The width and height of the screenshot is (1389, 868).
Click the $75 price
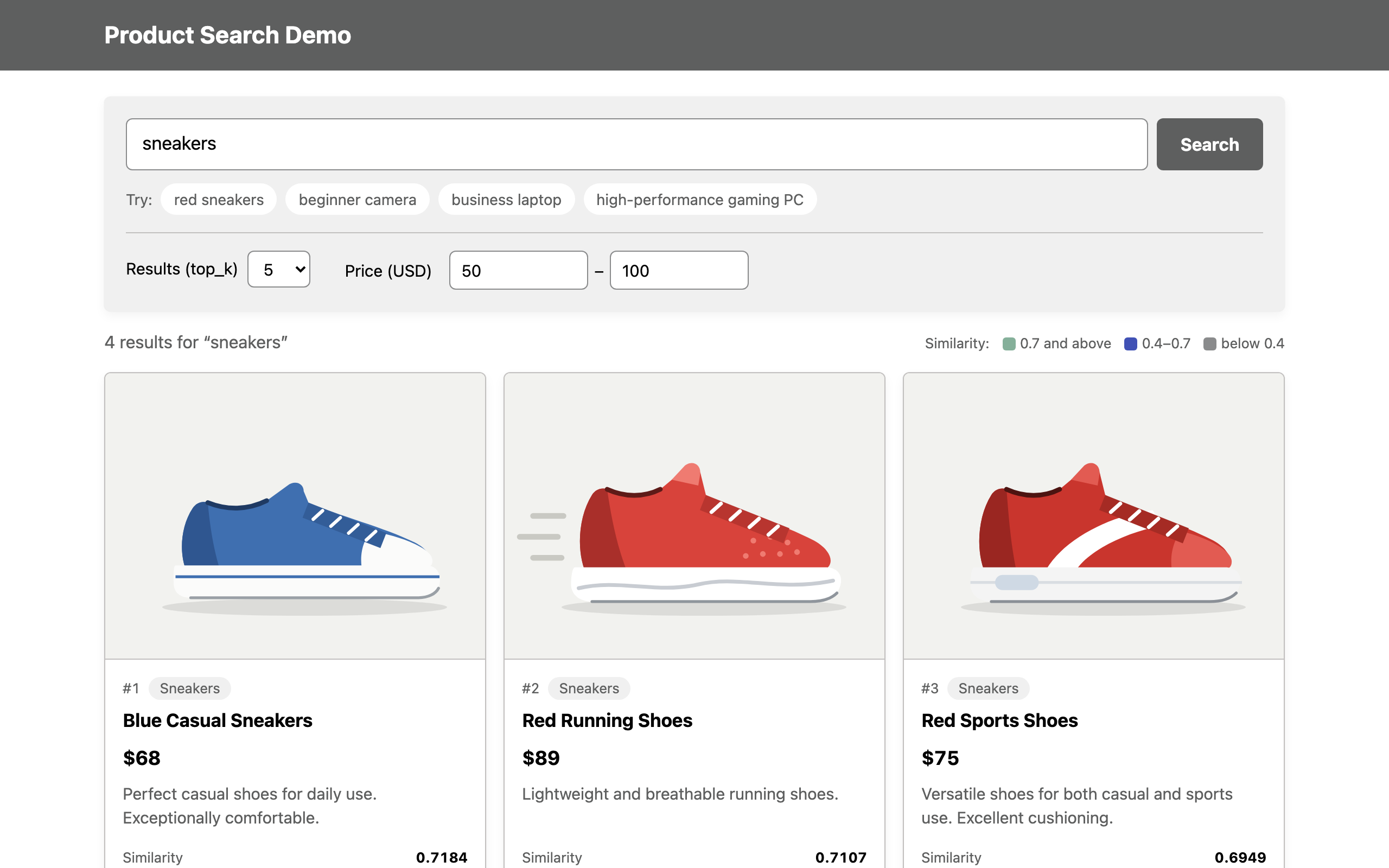pyautogui.click(x=940, y=758)
